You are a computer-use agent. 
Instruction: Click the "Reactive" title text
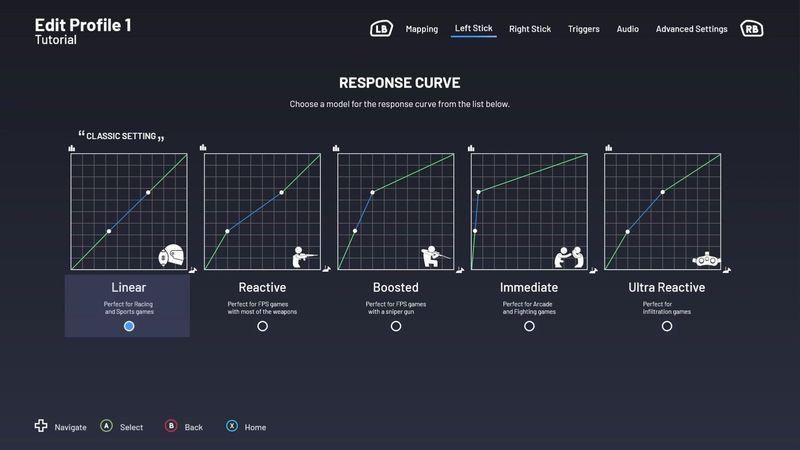click(262, 287)
